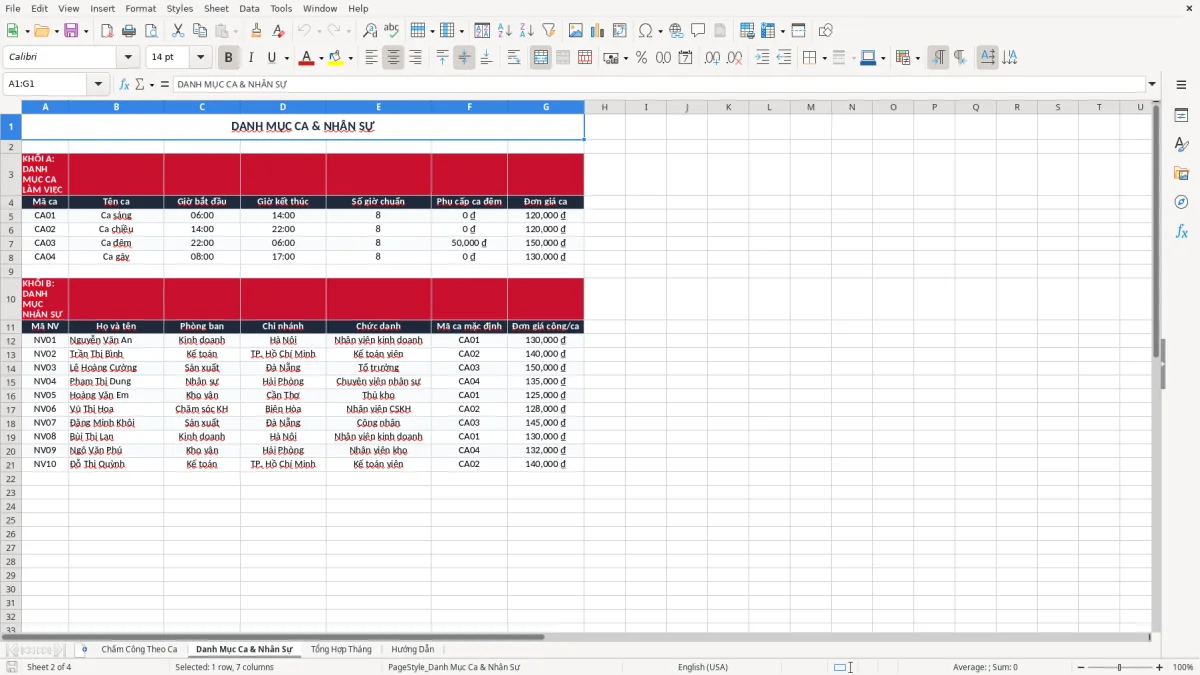
Task: Open the Borders dropdown arrow
Action: (x=826, y=58)
